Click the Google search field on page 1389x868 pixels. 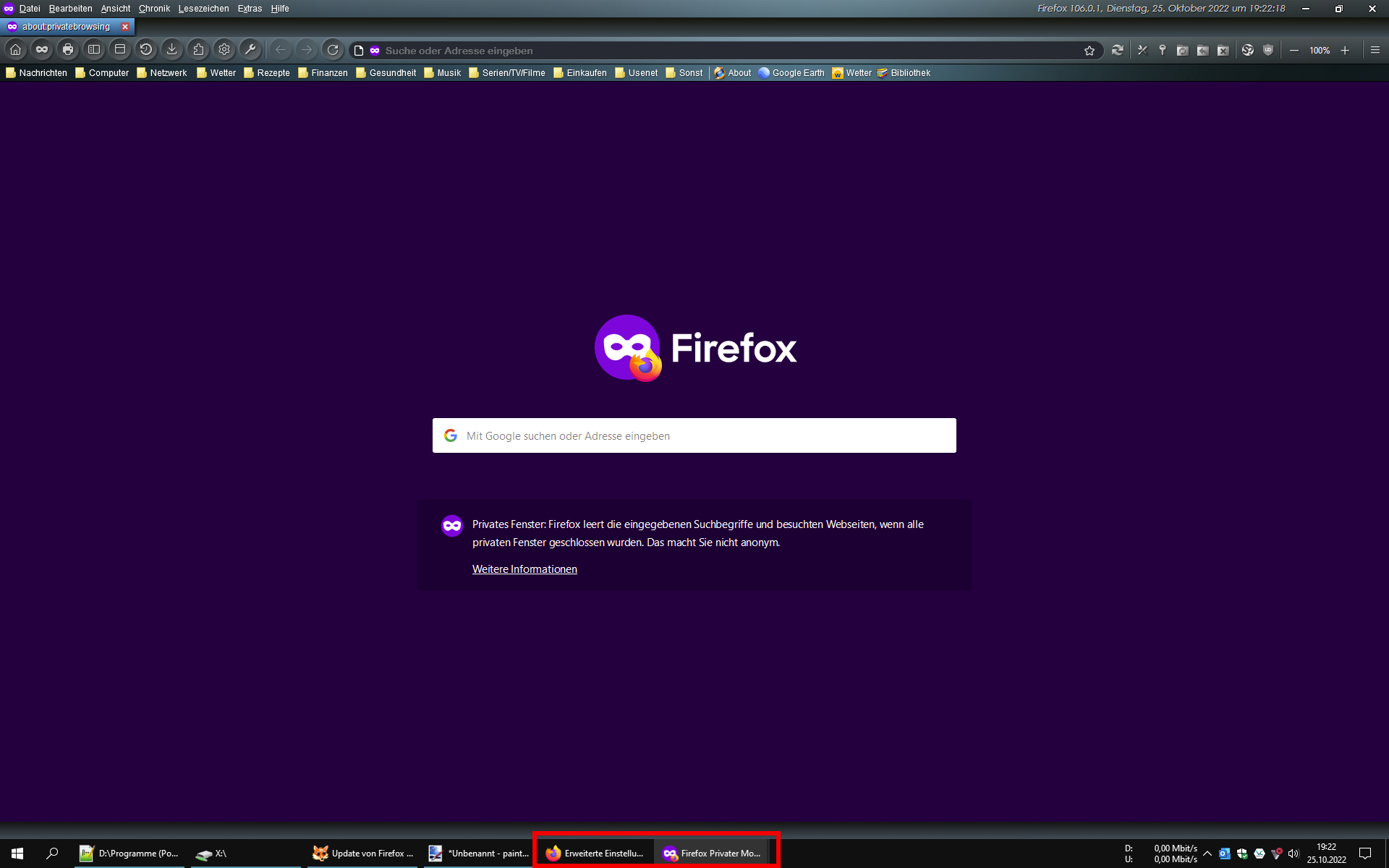click(694, 435)
